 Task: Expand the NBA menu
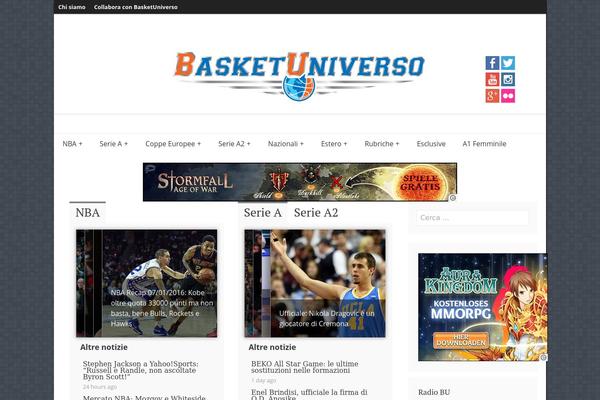[72, 144]
